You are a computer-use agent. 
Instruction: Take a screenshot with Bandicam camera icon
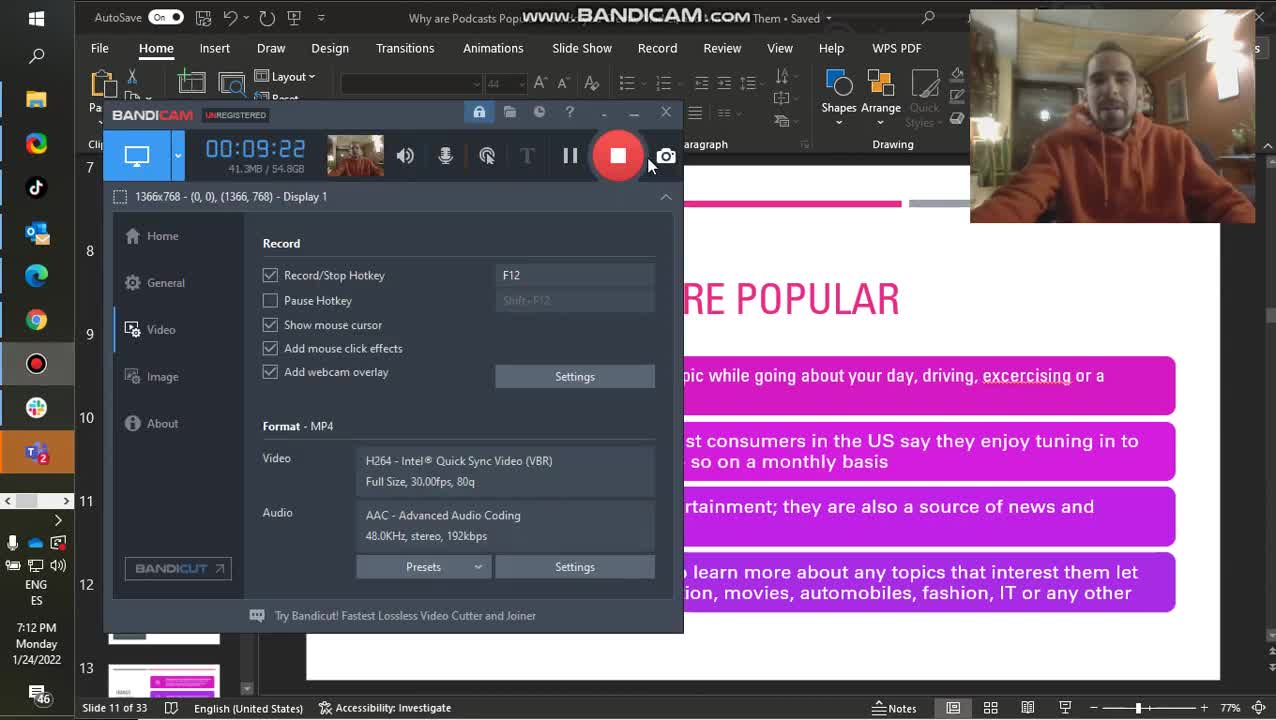(666, 156)
